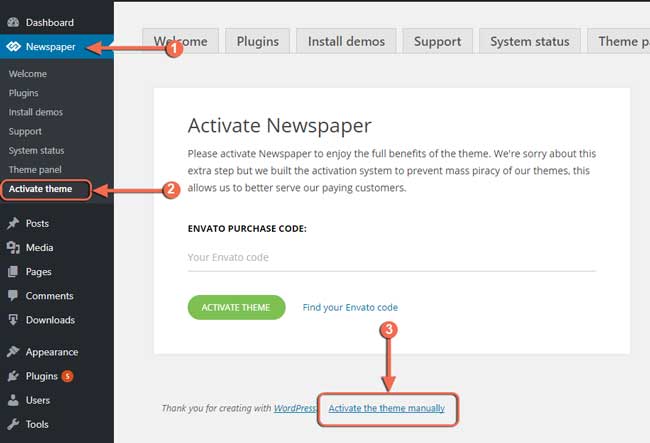Click the Plugins update count badge
Viewport: 650px width, 443px height.
tap(67, 376)
